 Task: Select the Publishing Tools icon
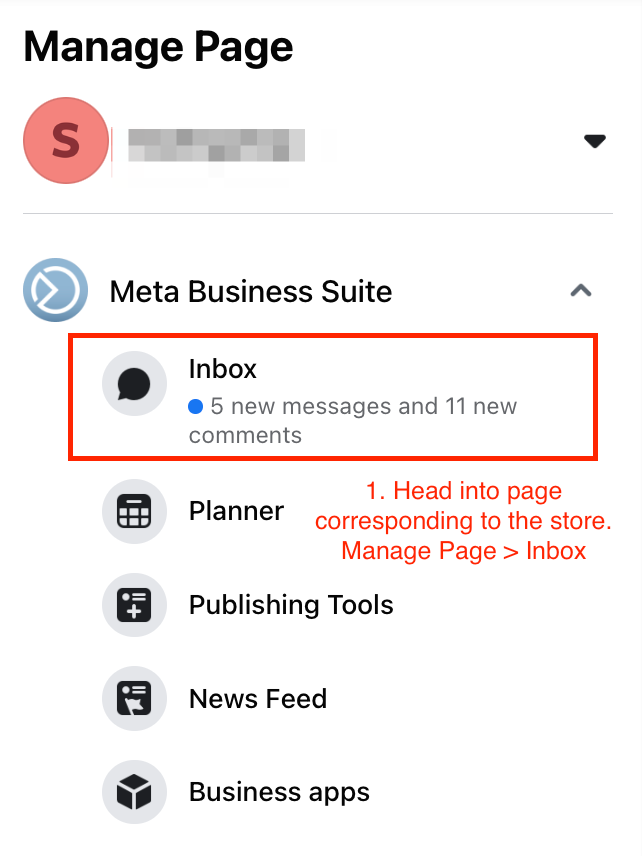pos(134,605)
